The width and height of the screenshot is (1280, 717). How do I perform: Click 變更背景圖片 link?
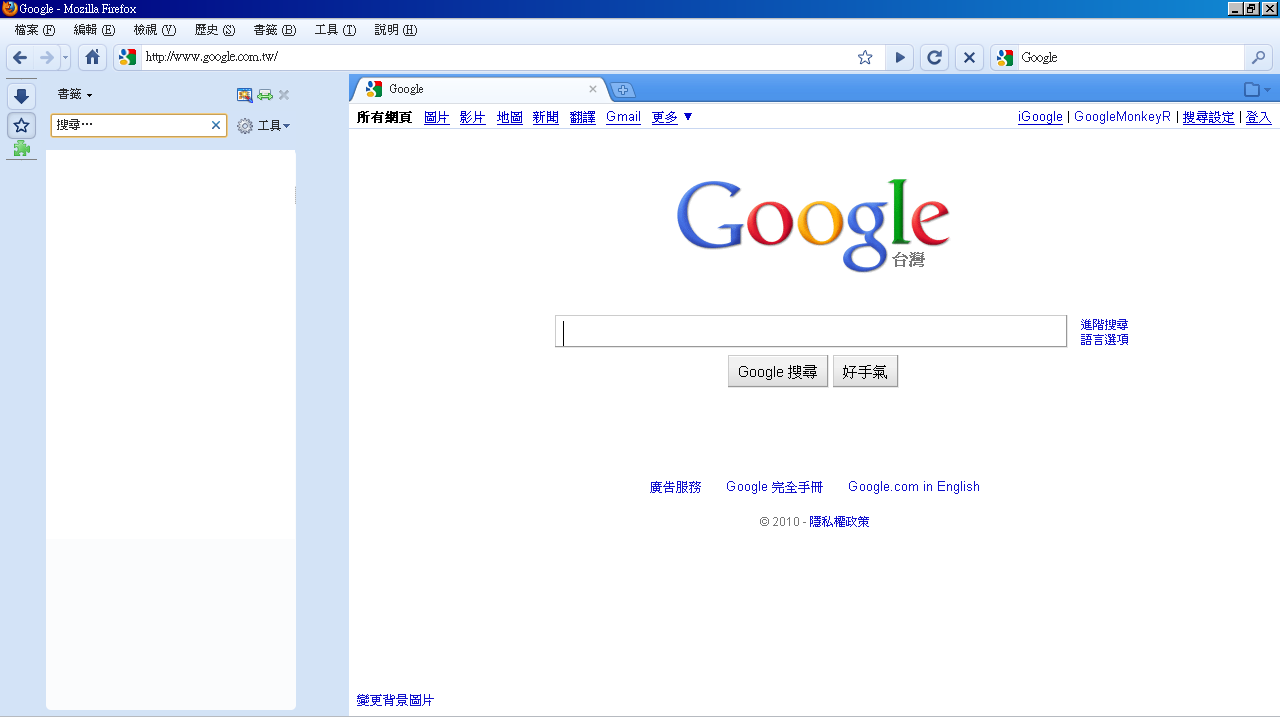[395, 700]
